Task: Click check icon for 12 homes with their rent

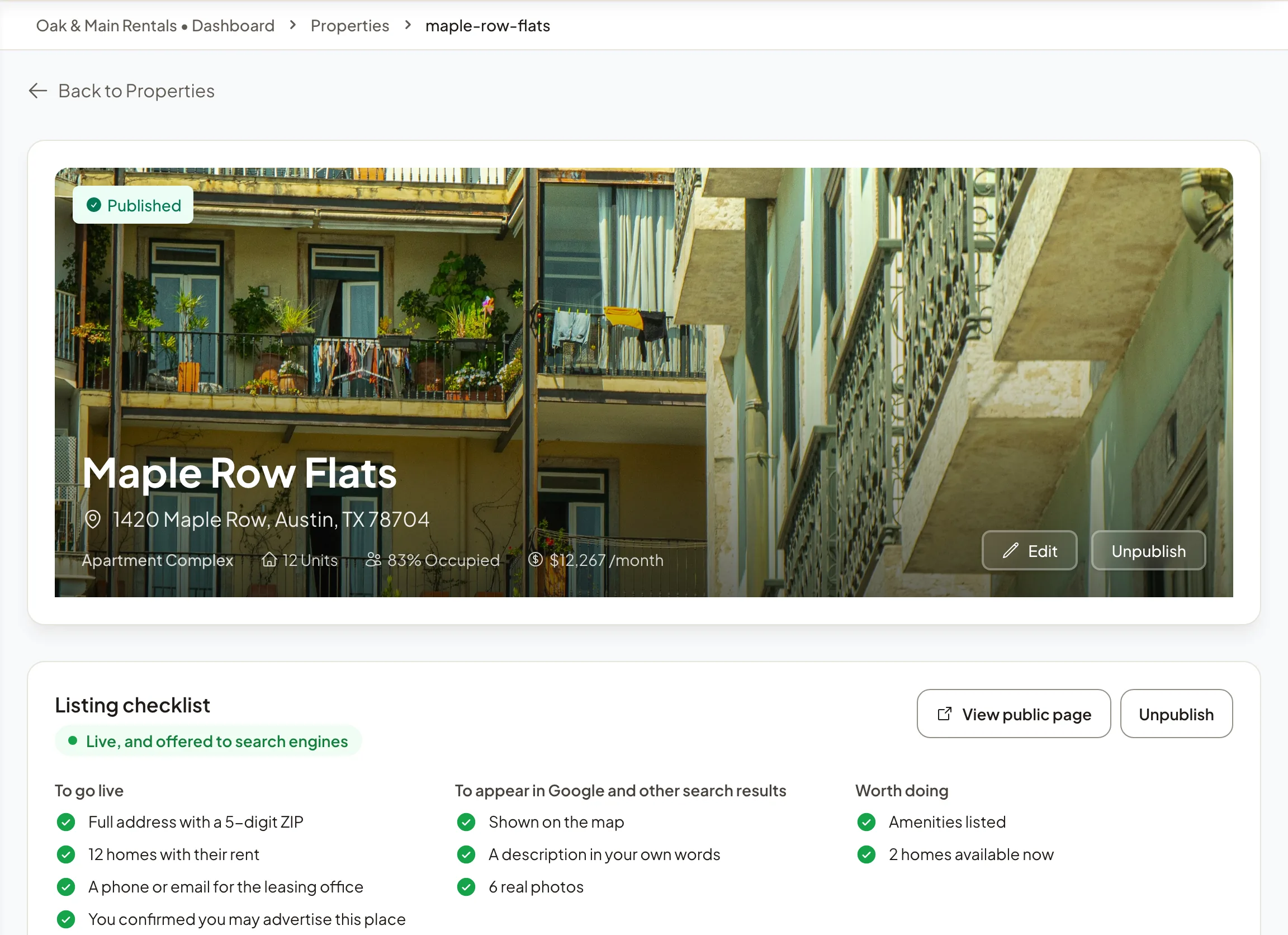Action: (x=66, y=854)
